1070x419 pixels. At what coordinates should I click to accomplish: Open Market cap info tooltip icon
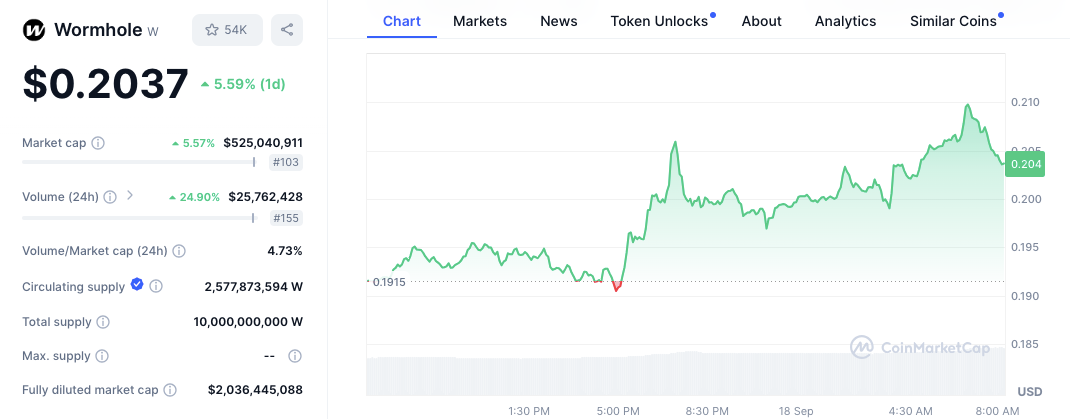tap(98, 143)
